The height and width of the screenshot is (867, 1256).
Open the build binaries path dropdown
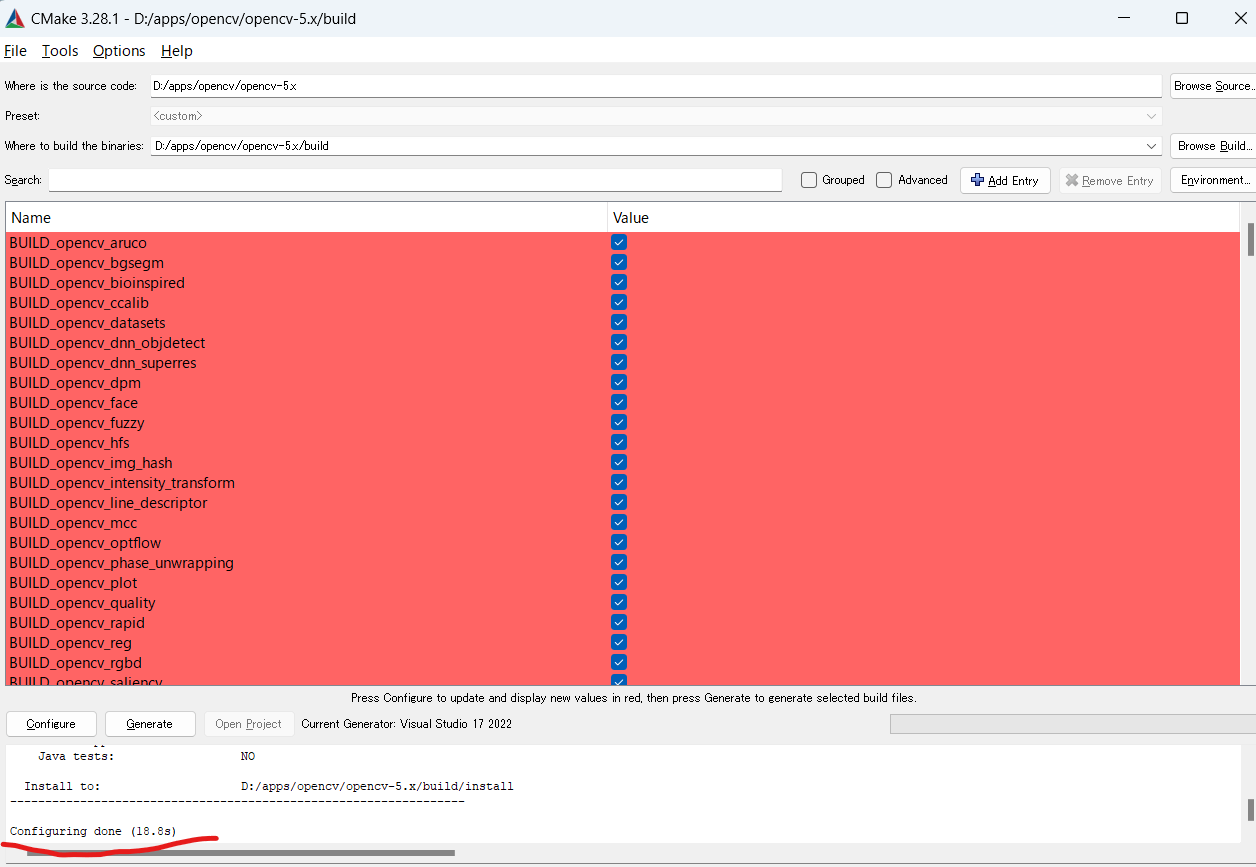(x=1152, y=146)
